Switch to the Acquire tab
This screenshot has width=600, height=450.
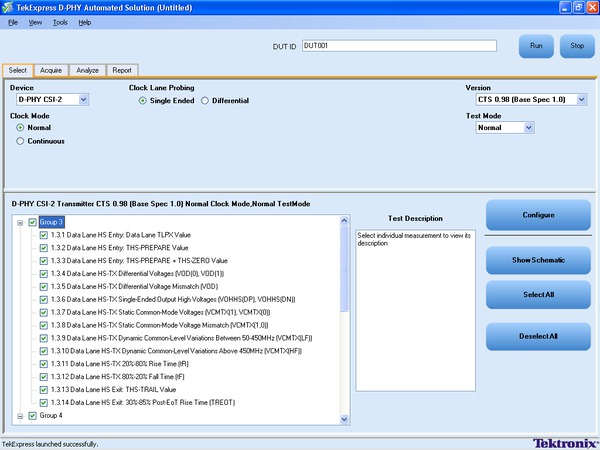pyautogui.click(x=50, y=71)
